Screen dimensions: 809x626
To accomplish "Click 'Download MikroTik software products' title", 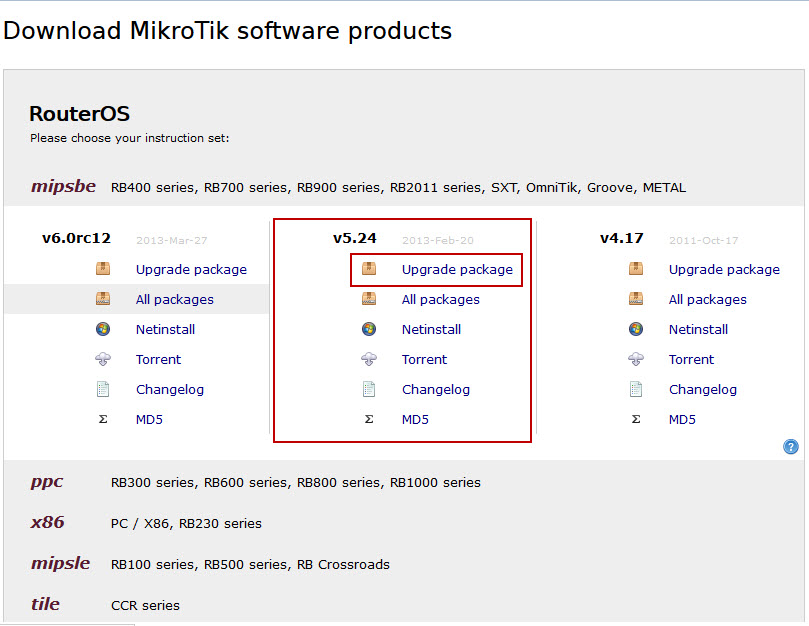I will (228, 31).
